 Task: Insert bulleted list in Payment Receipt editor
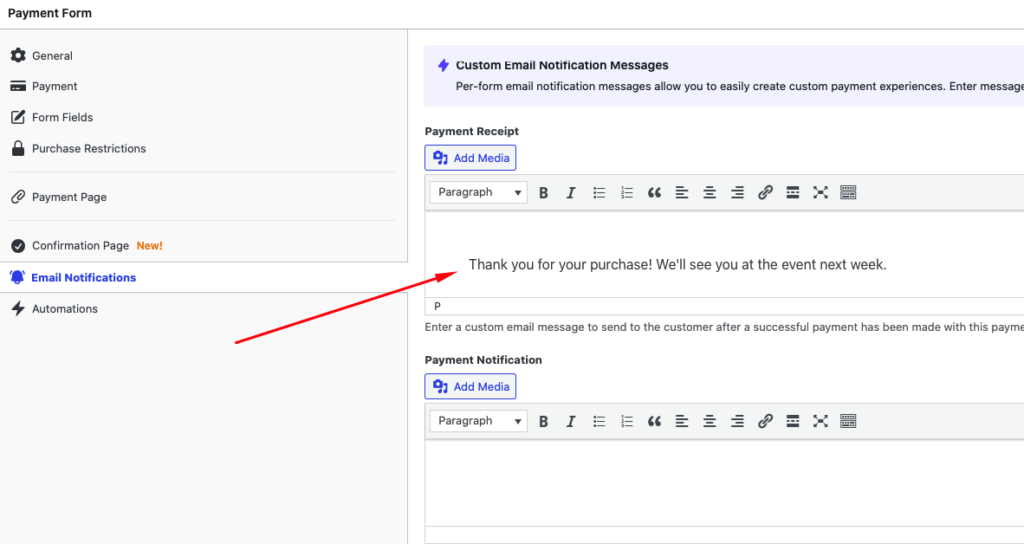(599, 193)
